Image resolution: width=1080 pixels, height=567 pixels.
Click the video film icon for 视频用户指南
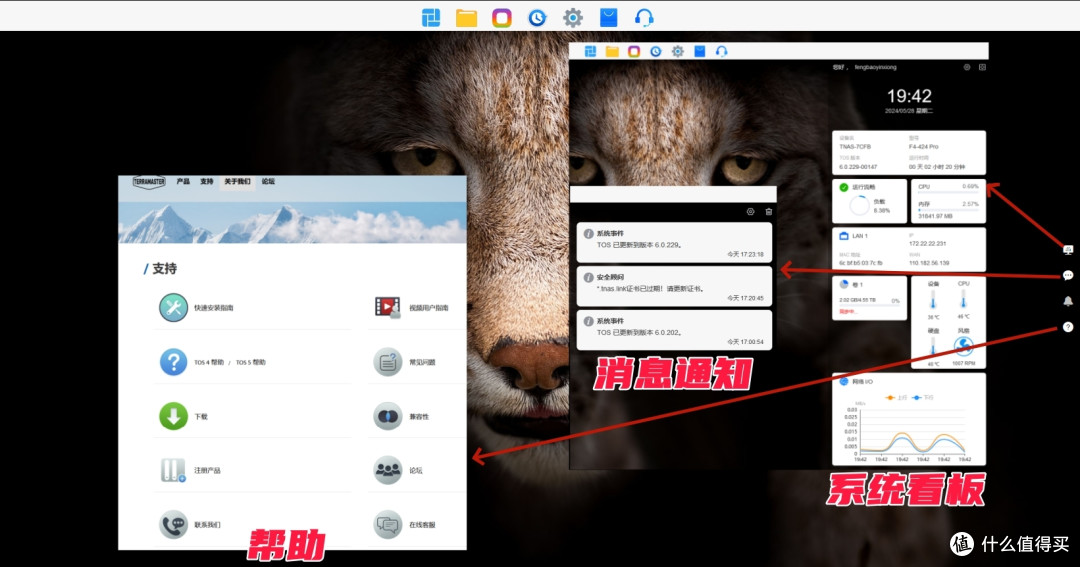tap(388, 307)
